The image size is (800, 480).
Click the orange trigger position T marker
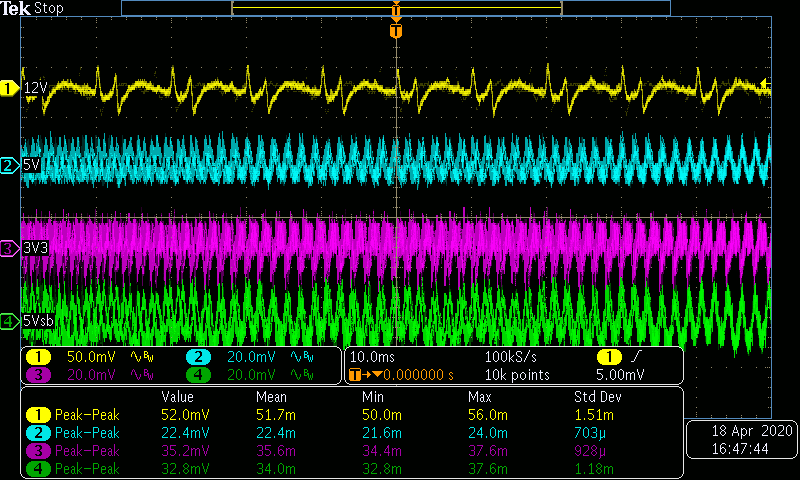(x=396, y=31)
